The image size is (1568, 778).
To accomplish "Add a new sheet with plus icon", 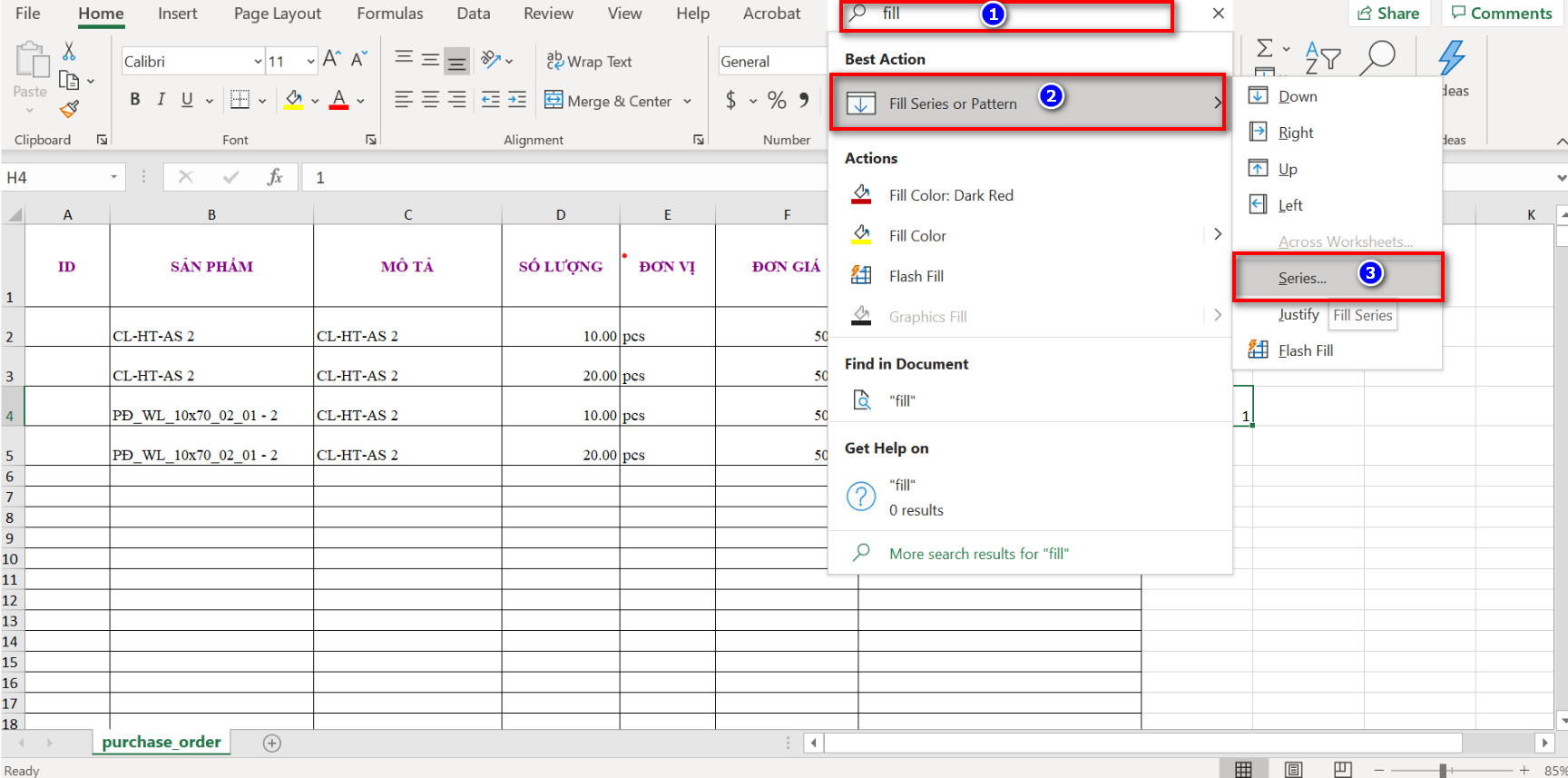I will 271,744.
